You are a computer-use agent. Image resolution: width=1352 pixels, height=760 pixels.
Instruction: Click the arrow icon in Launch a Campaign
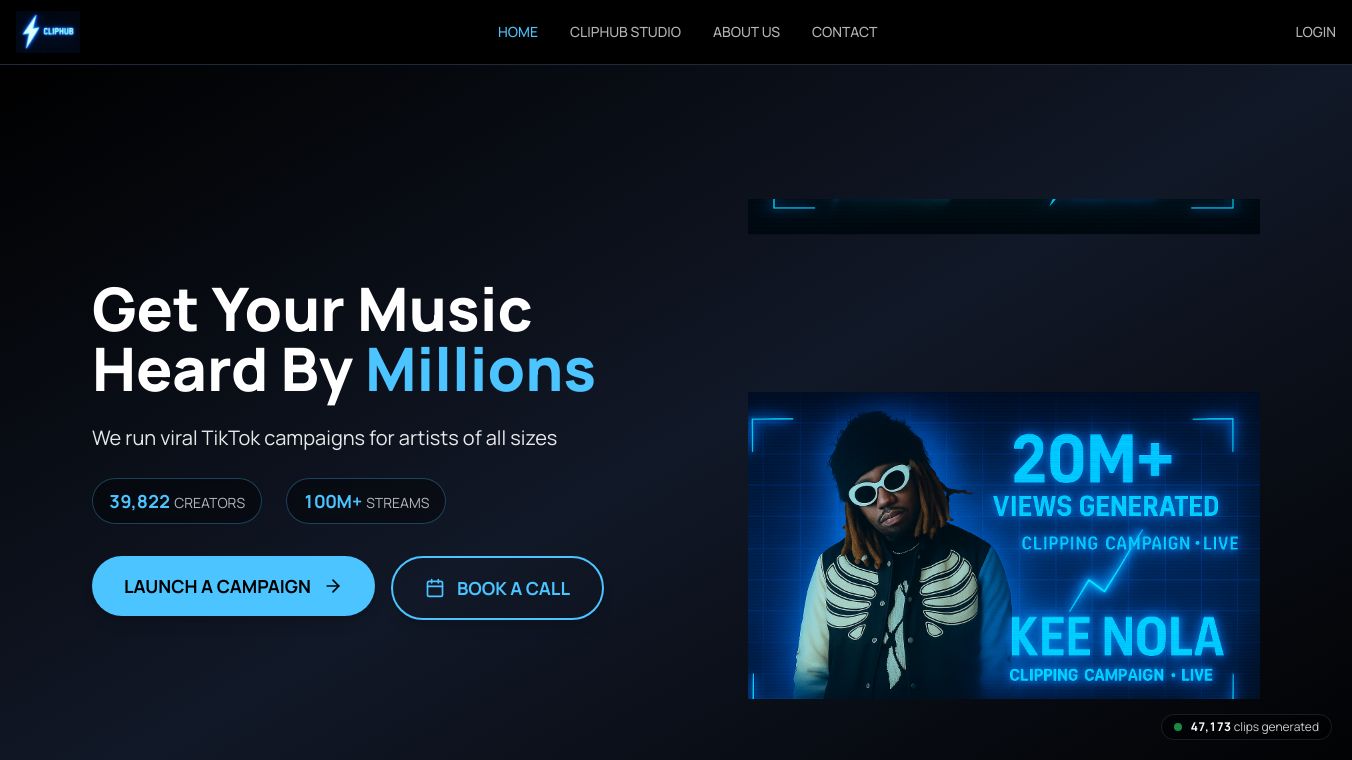pyautogui.click(x=334, y=586)
